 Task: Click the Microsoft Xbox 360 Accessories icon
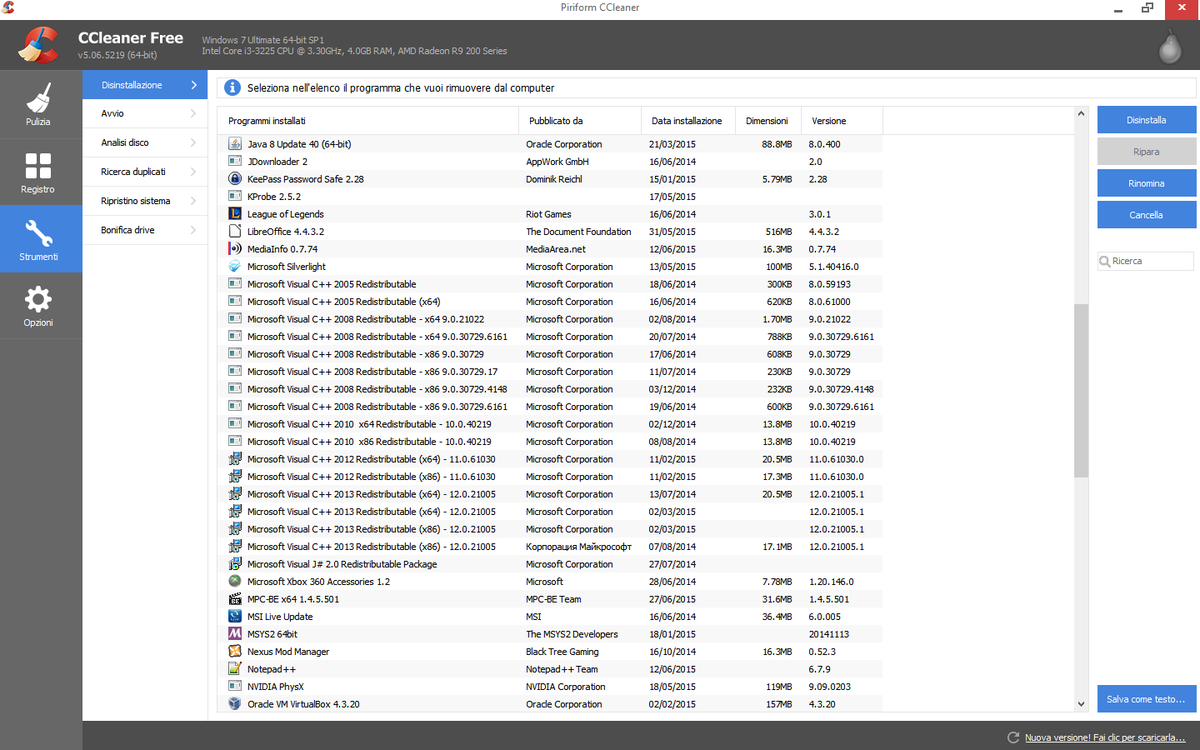point(235,581)
